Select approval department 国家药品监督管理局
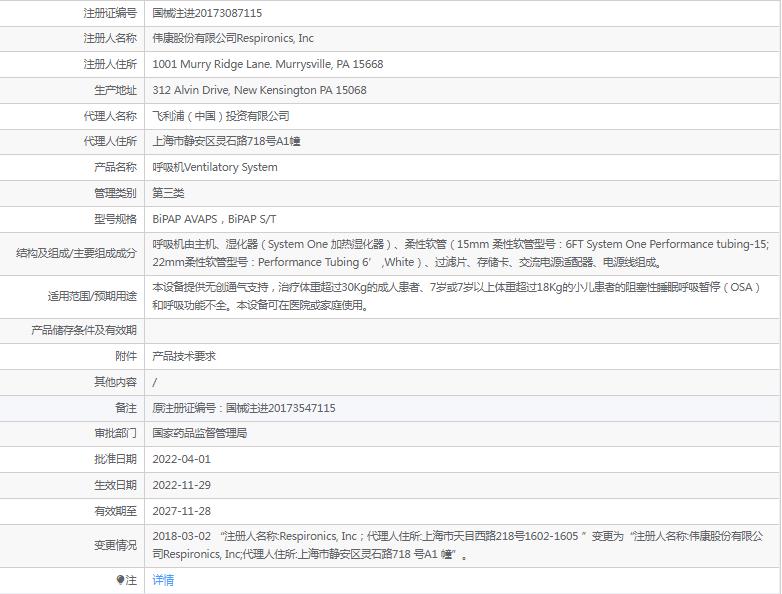 click(x=199, y=433)
